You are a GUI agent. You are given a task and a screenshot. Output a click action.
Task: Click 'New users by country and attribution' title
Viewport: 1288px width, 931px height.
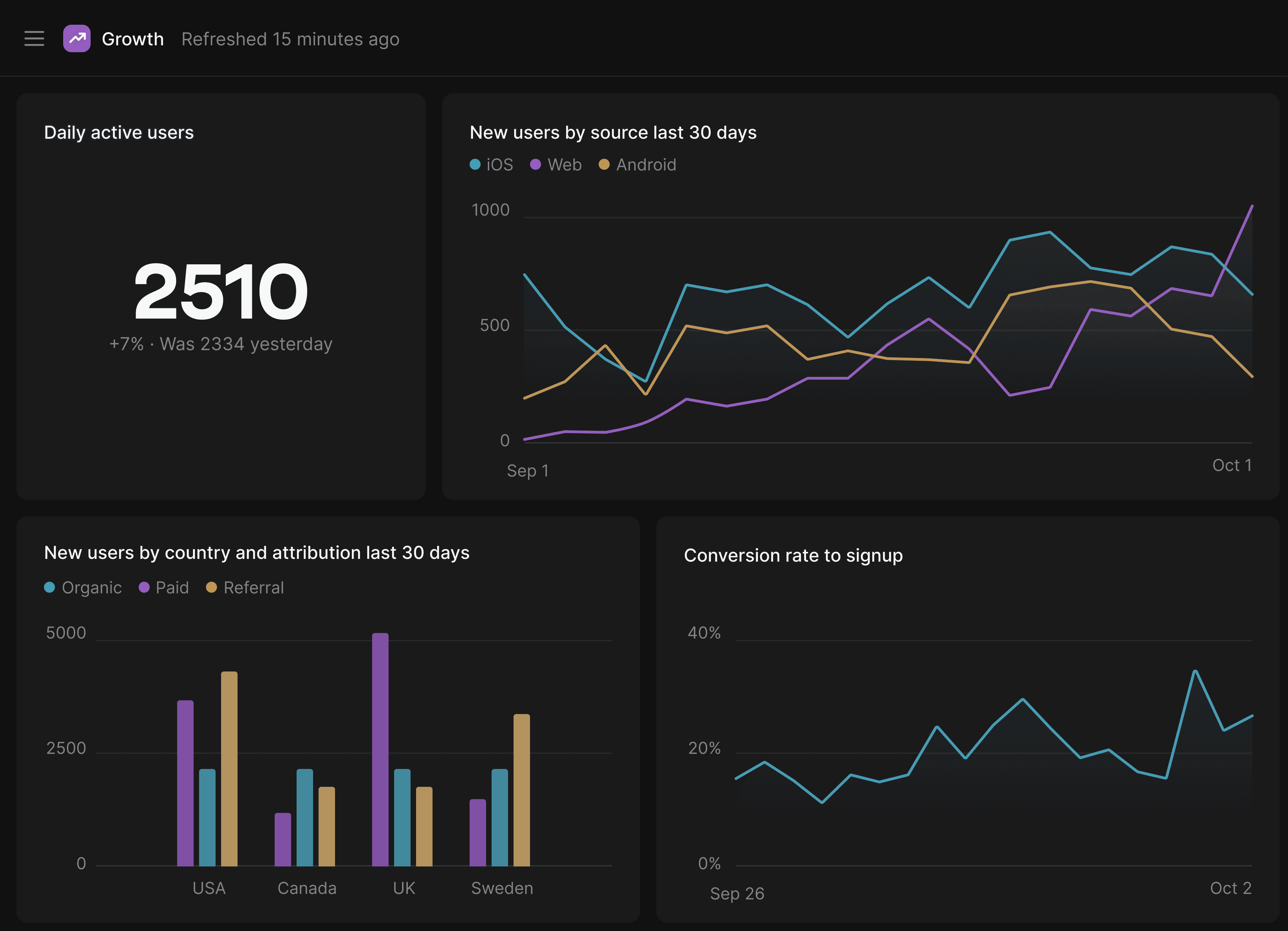257,553
